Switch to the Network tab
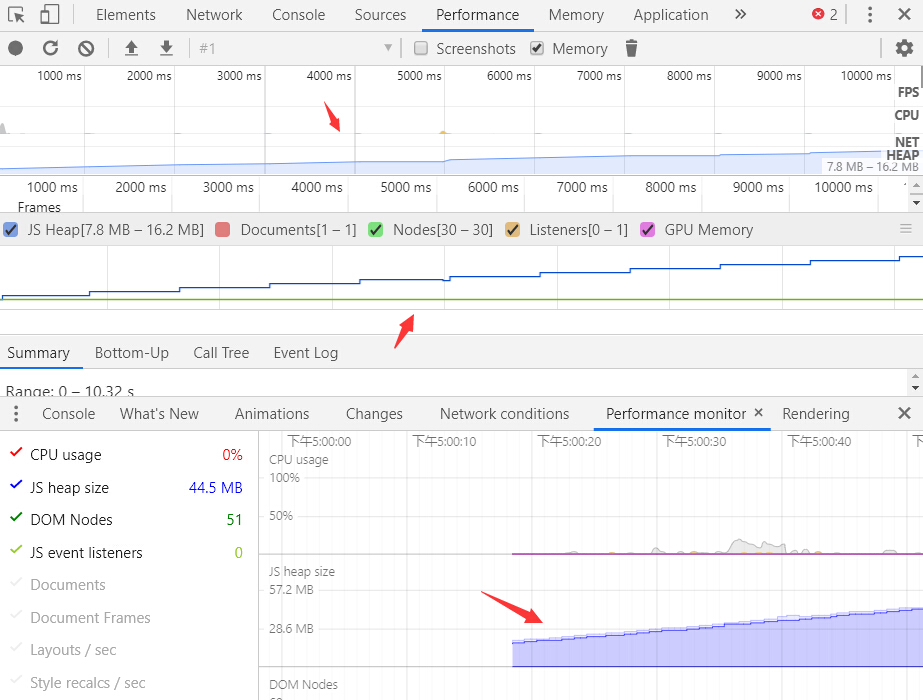 click(214, 15)
